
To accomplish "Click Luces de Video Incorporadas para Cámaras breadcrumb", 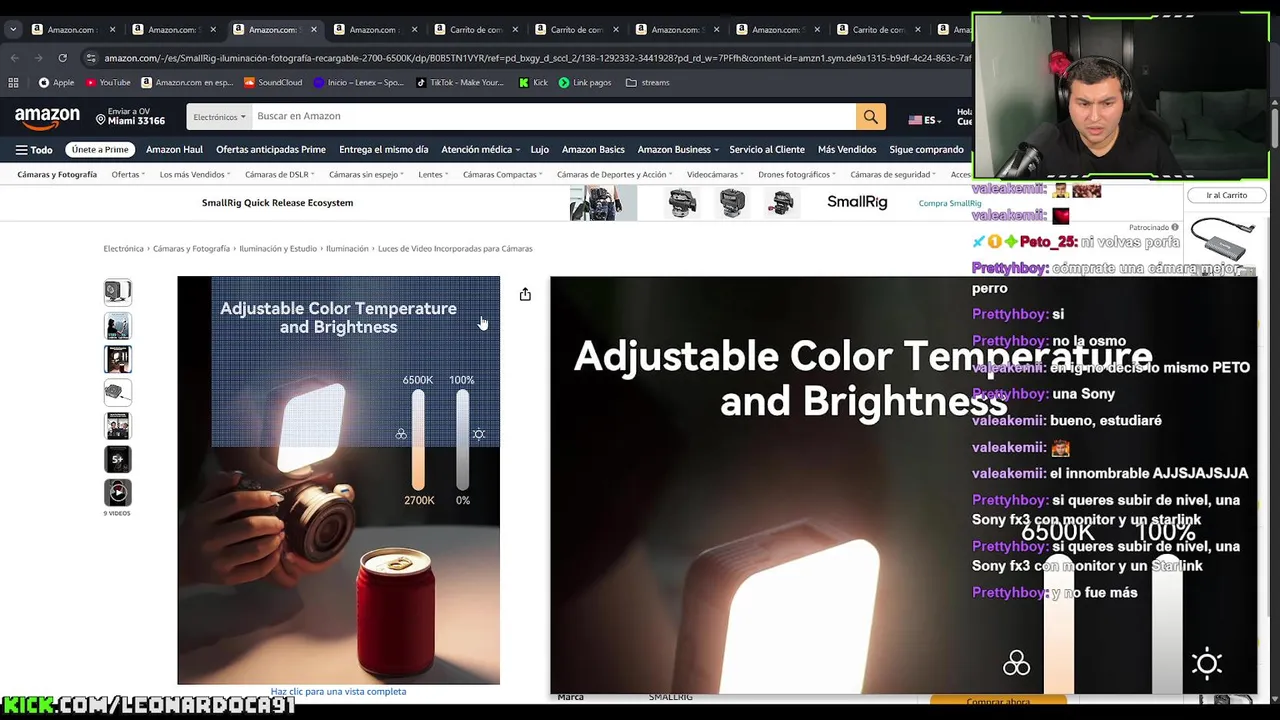I will point(455,248).
